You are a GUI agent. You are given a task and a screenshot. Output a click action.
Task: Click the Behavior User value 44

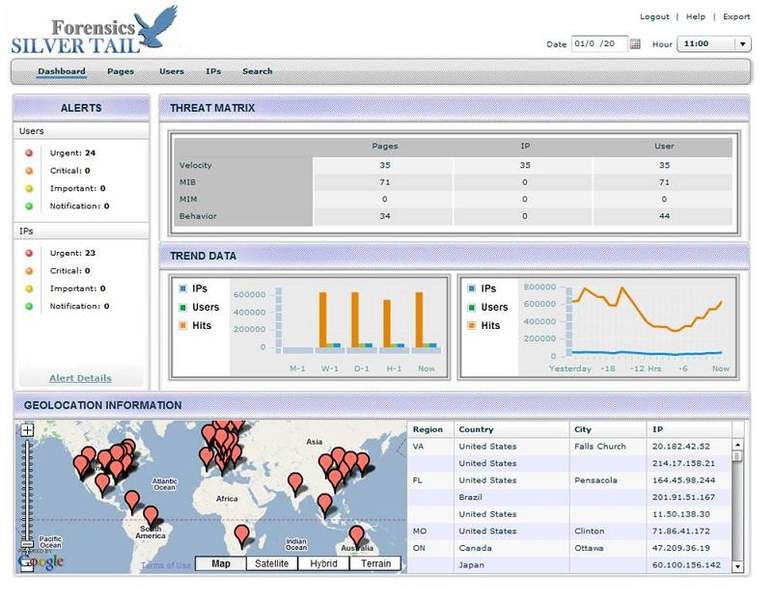(664, 216)
